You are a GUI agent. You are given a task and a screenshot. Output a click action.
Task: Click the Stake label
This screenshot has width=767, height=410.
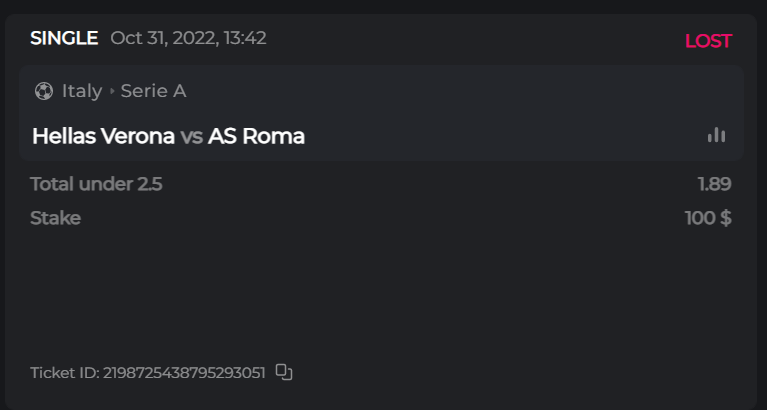(x=55, y=218)
